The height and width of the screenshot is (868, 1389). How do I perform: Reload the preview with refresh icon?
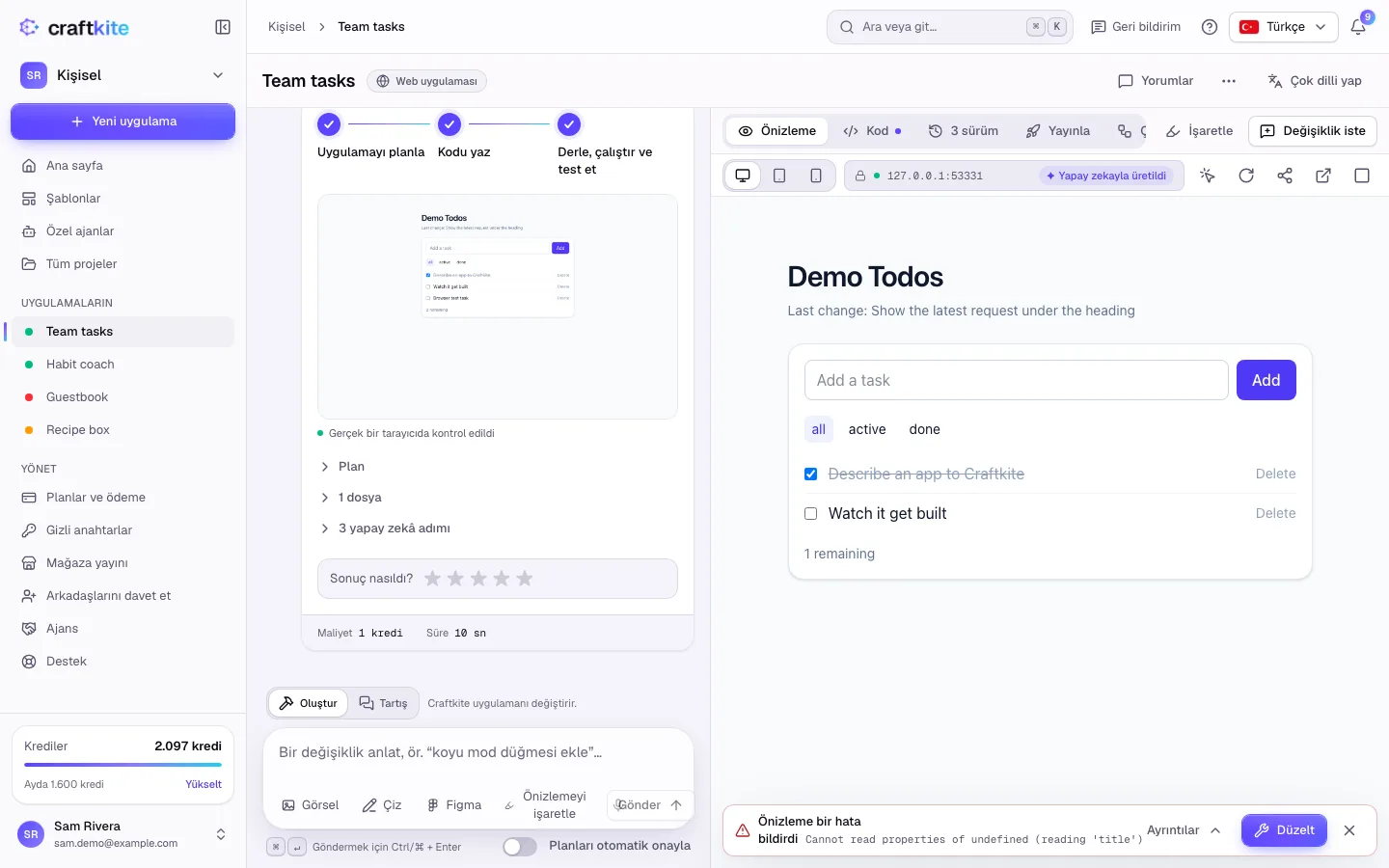1246,176
